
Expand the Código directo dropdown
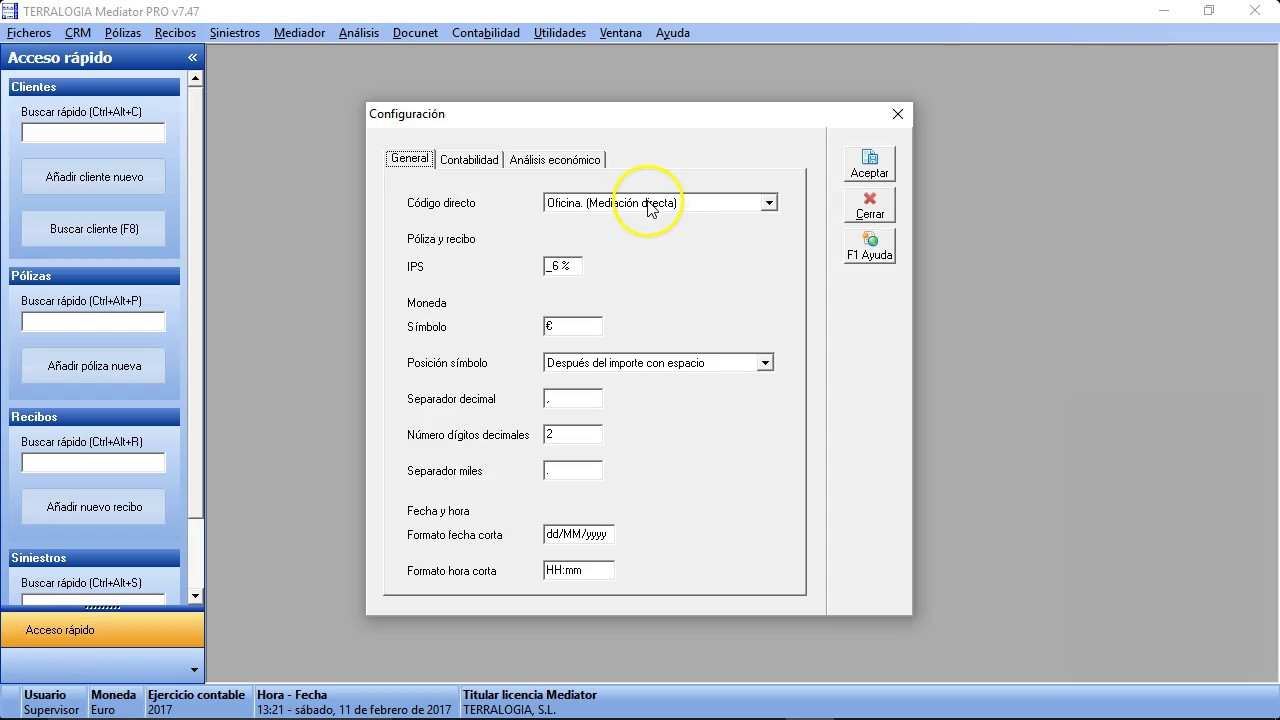pyautogui.click(x=768, y=203)
